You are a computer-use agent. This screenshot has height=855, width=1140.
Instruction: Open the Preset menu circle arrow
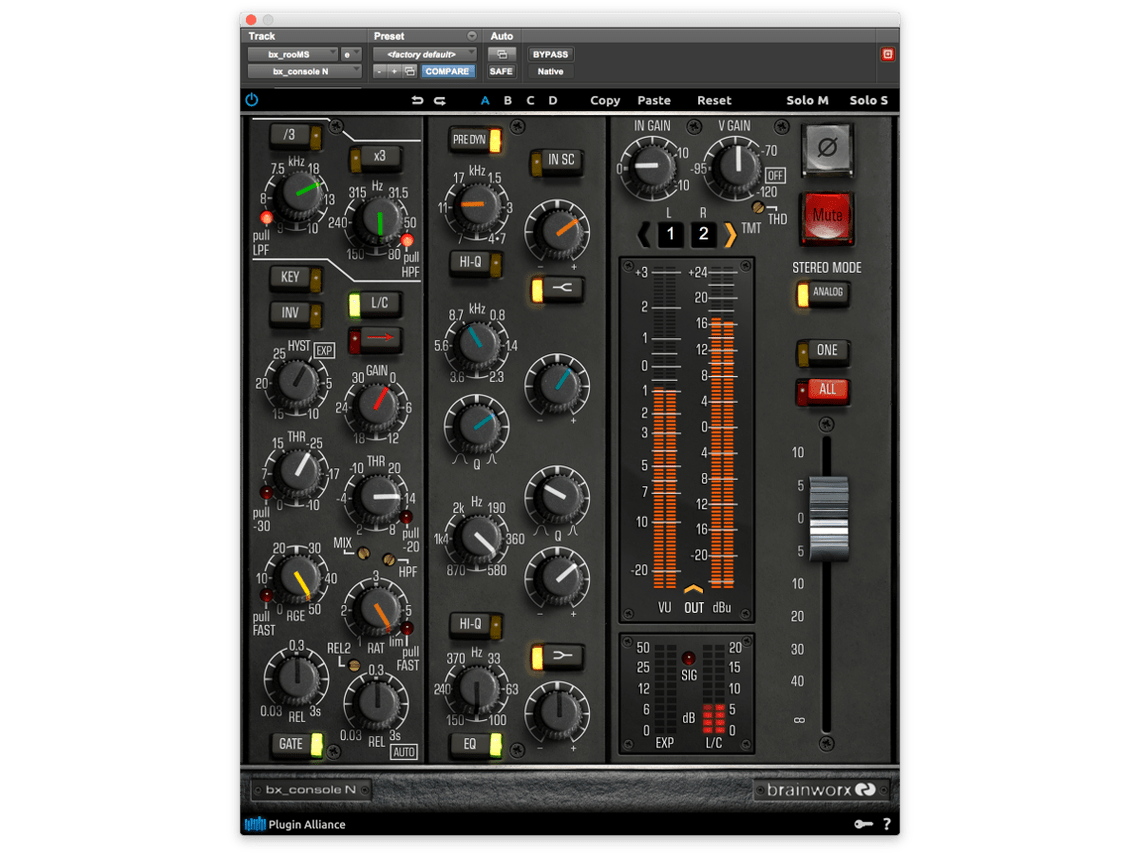point(472,36)
